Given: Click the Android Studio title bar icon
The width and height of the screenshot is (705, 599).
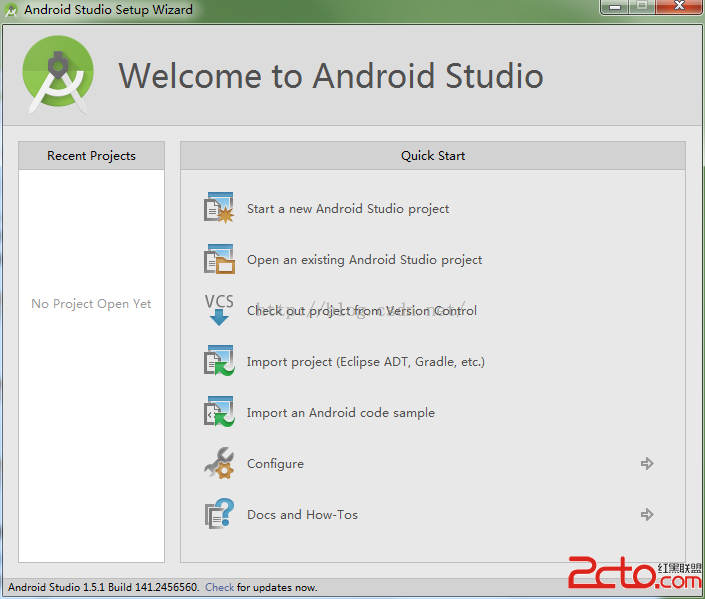Looking at the screenshot, I should click(11, 9).
